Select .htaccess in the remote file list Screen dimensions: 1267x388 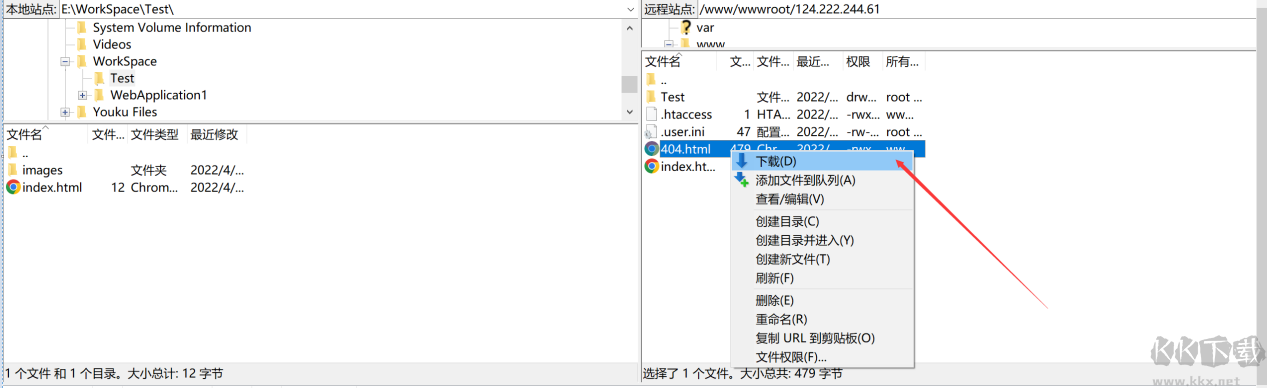[784, 114]
